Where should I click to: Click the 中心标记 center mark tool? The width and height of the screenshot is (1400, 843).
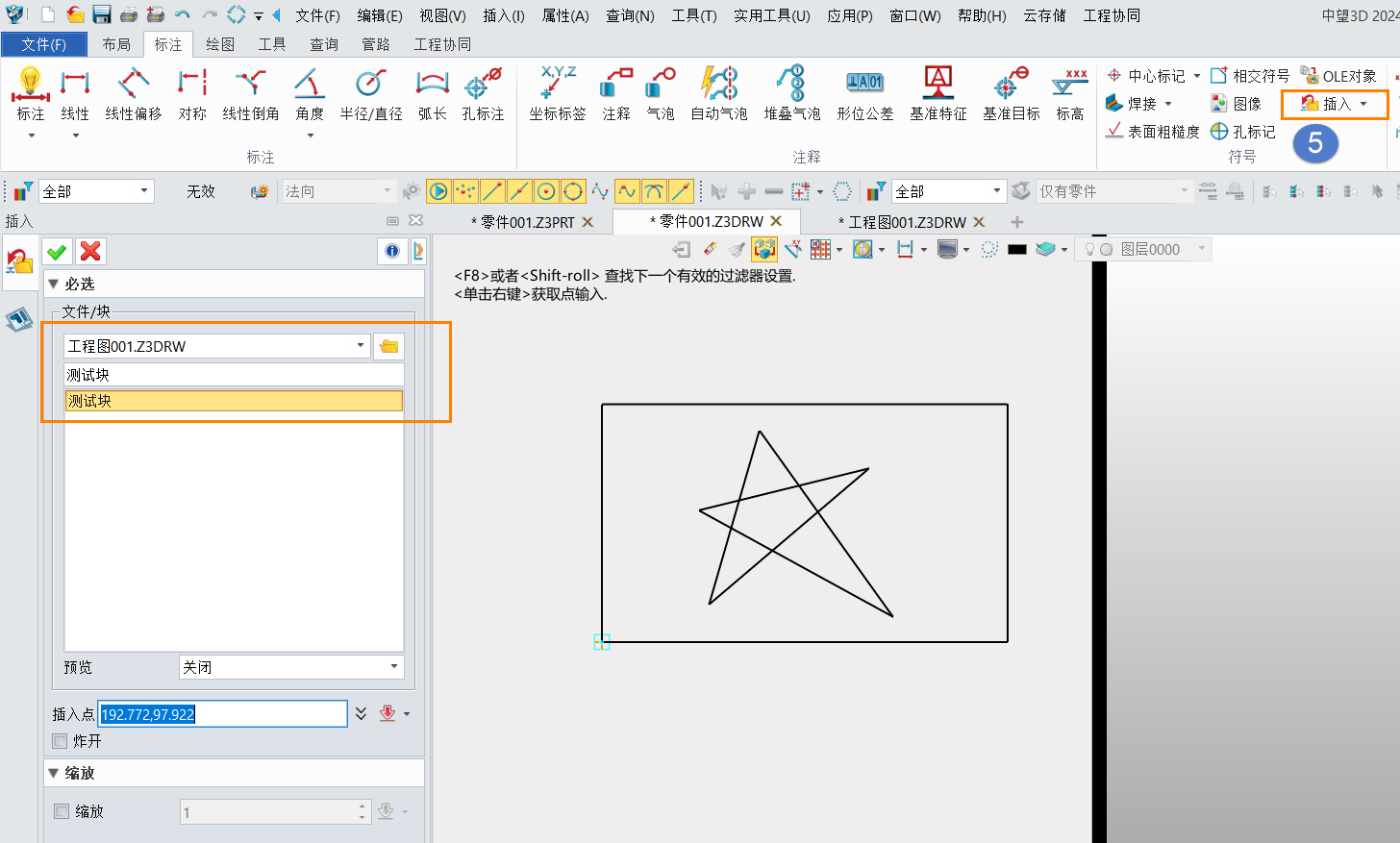point(1146,76)
